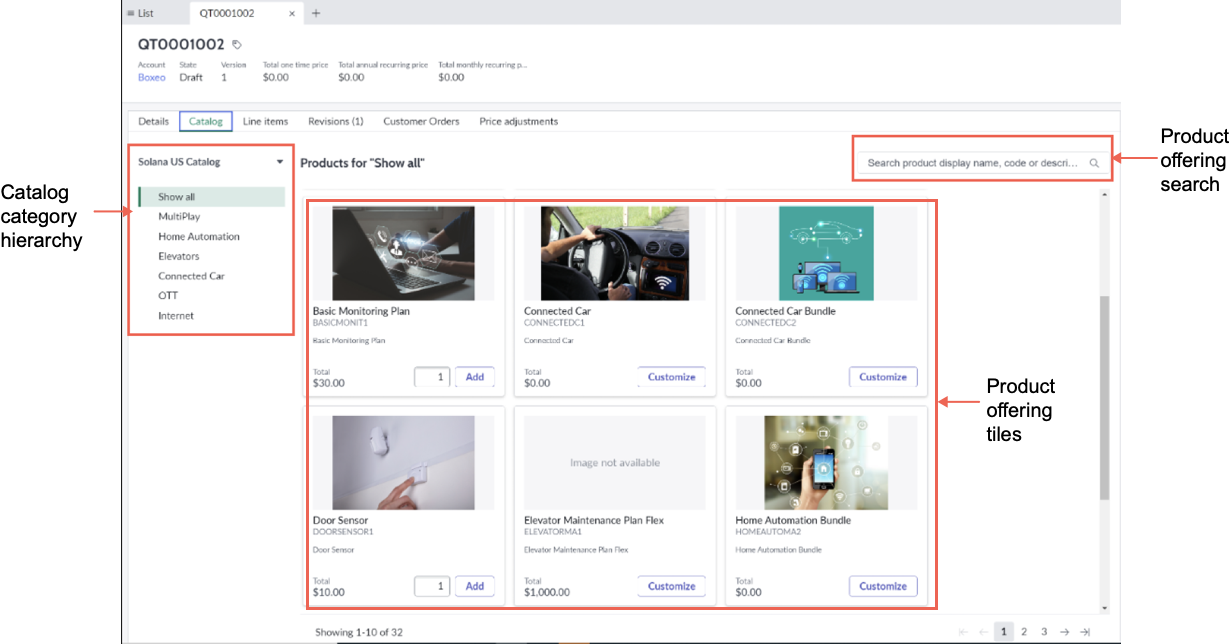Switch to Customer Orders tab
The height and width of the screenshot is (644, 1232).
coord(421,121)
